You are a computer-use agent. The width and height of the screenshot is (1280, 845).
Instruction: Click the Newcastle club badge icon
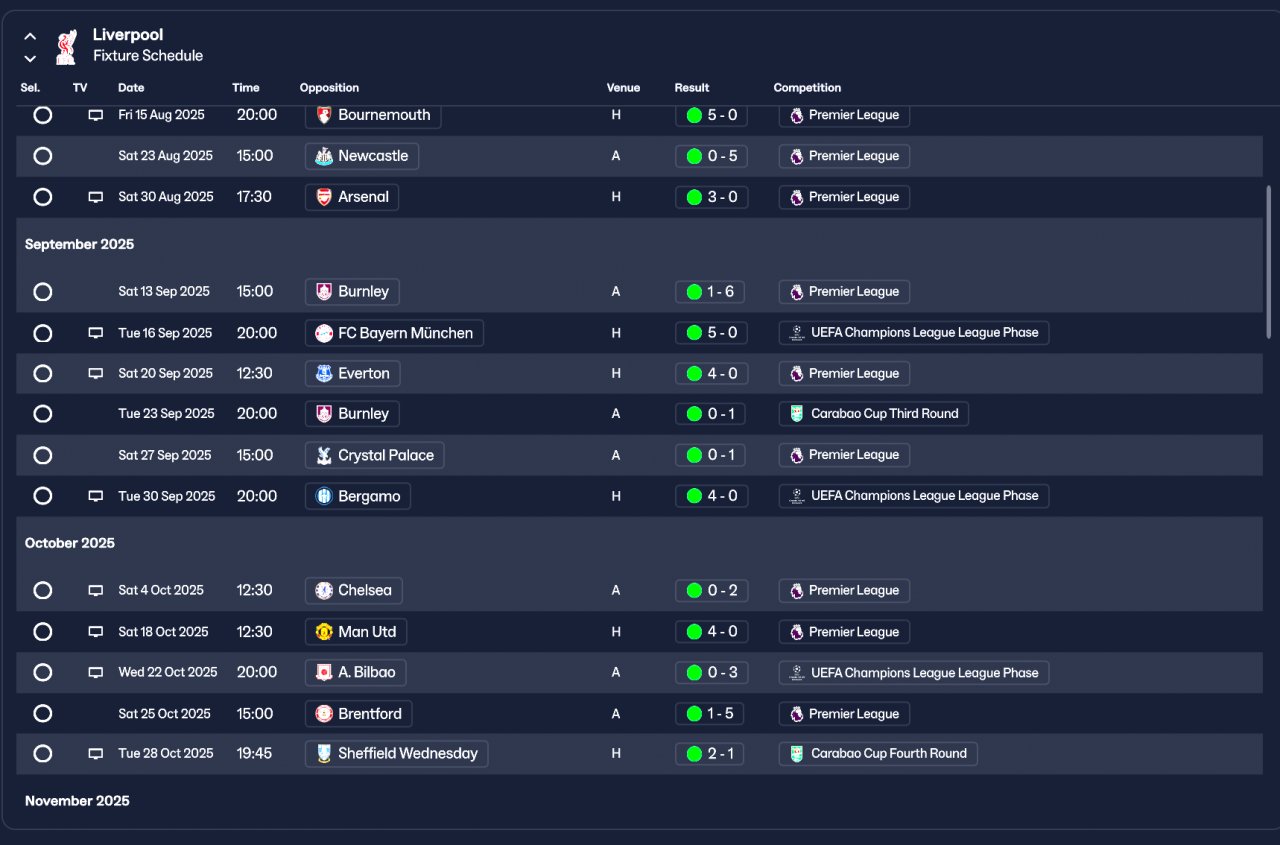(x=324, y=156)
